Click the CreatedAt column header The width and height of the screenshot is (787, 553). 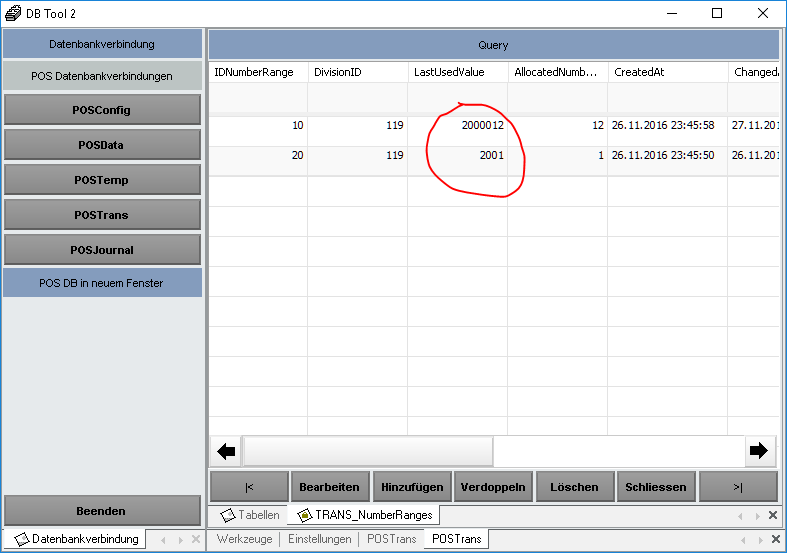[x=668, y=72]
